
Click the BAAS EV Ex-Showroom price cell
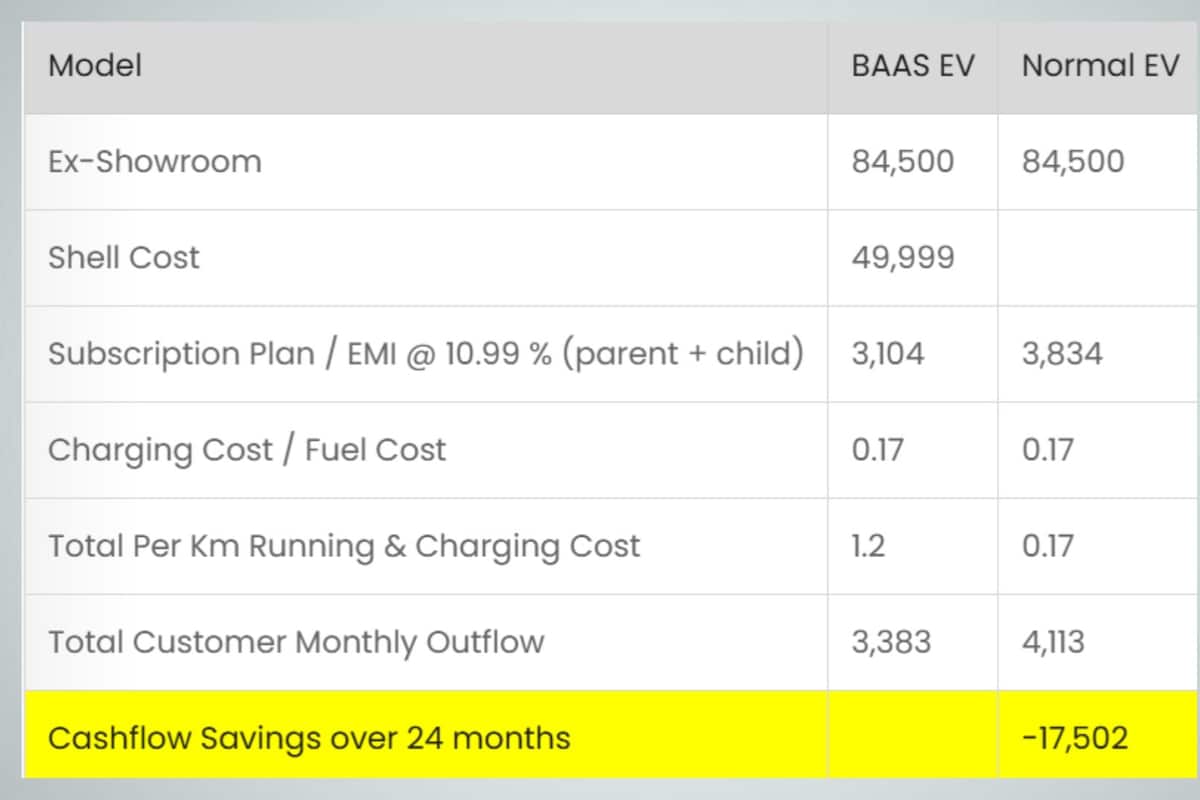[903, 162]
